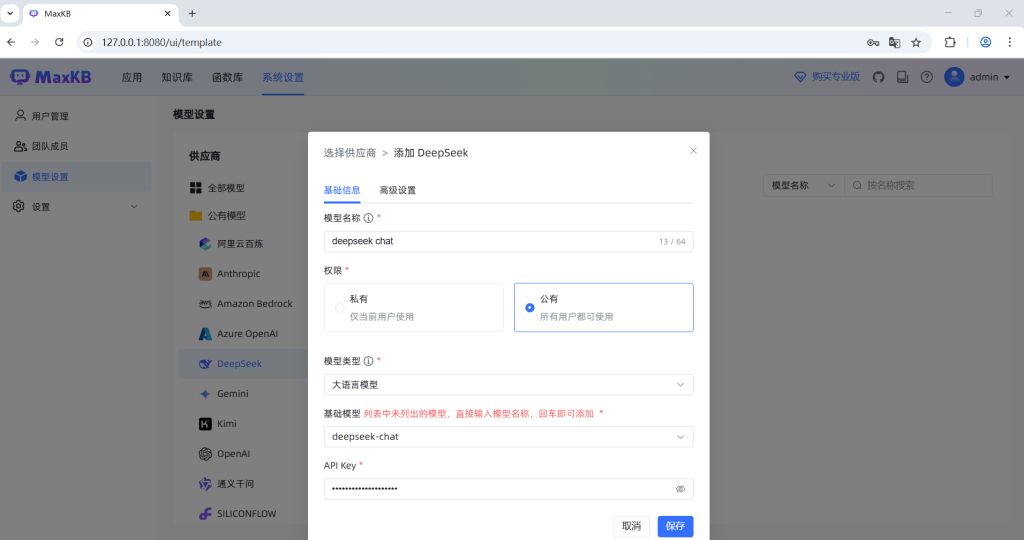Bookmark this page with the star
This screenshot has height=540, width=1024.
(916, 42)
